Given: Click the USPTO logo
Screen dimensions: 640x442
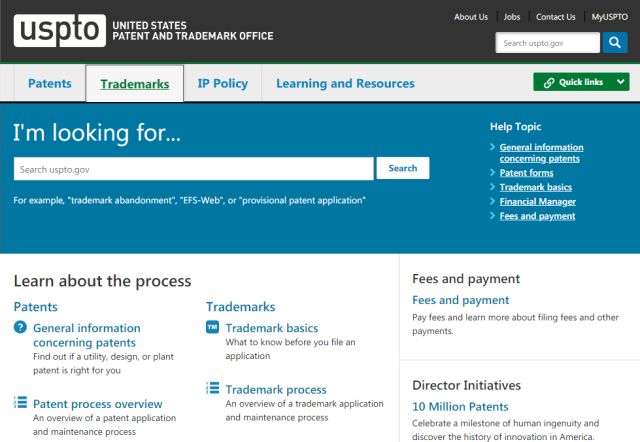Looking at the screenshot, I should click(x=60, y=31).
